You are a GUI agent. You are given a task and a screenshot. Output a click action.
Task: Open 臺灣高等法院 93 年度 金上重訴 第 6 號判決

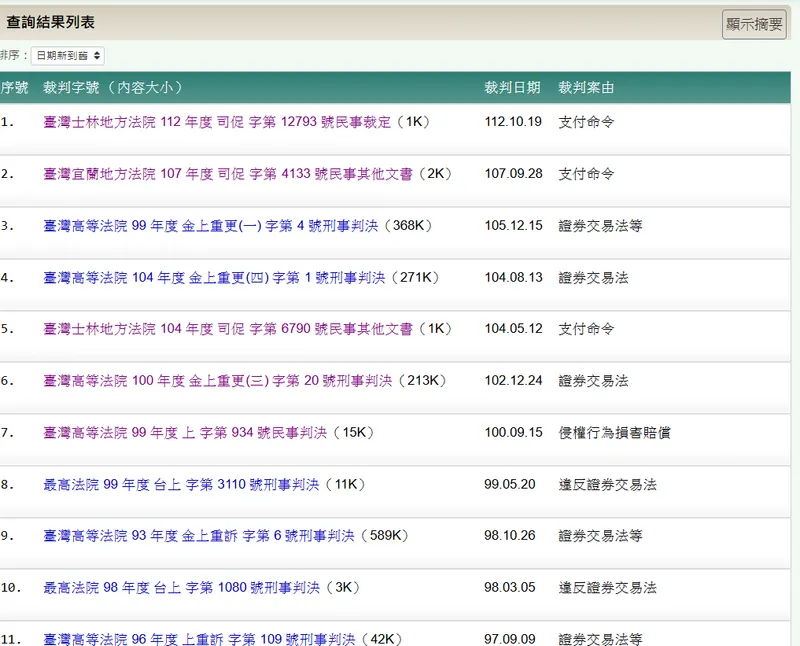(198, 536)
